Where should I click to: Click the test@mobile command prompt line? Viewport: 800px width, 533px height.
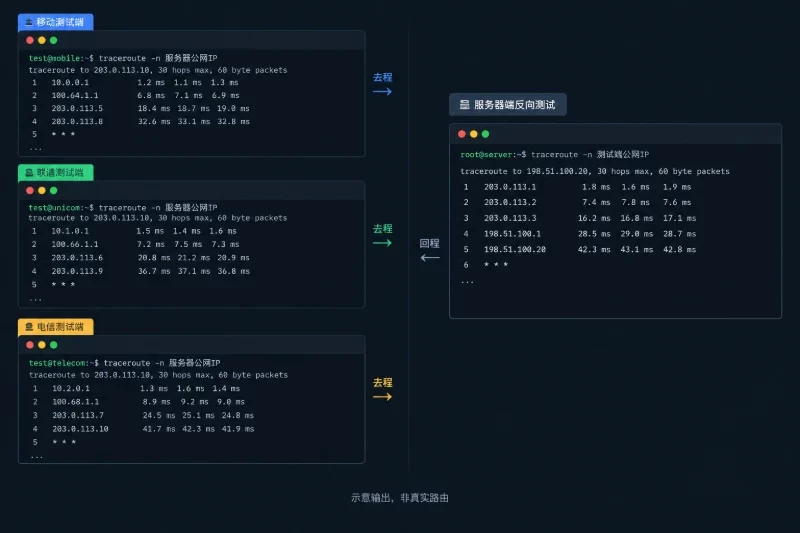123,58
